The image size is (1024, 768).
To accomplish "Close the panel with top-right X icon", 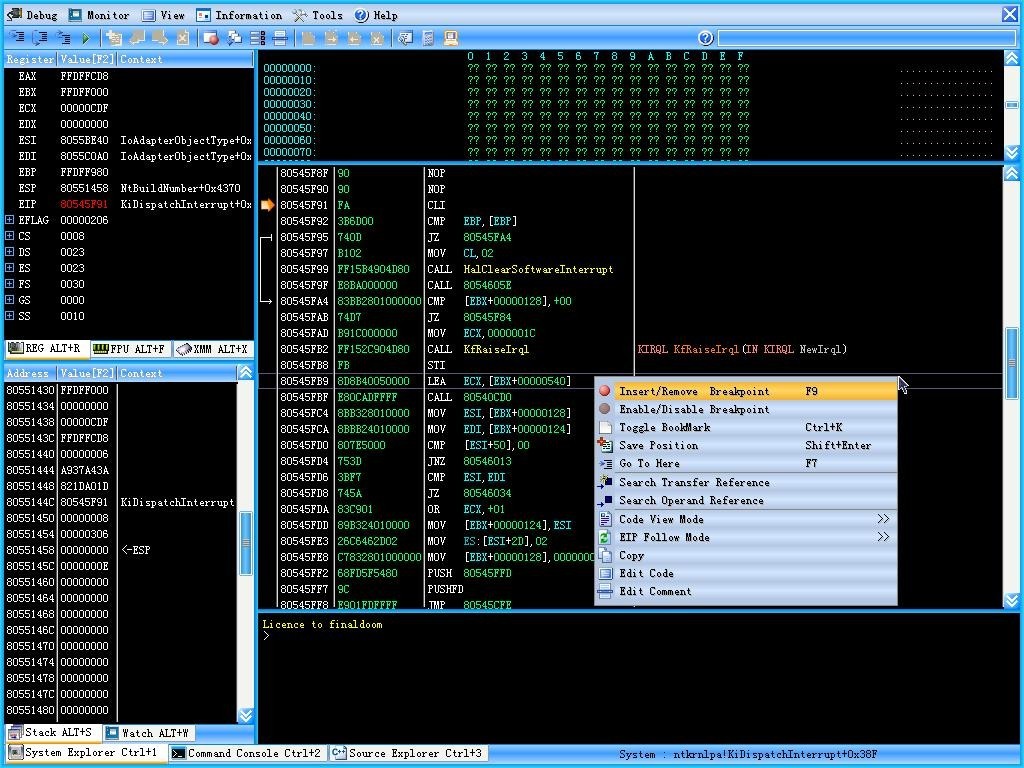I will click(1010, 15).
